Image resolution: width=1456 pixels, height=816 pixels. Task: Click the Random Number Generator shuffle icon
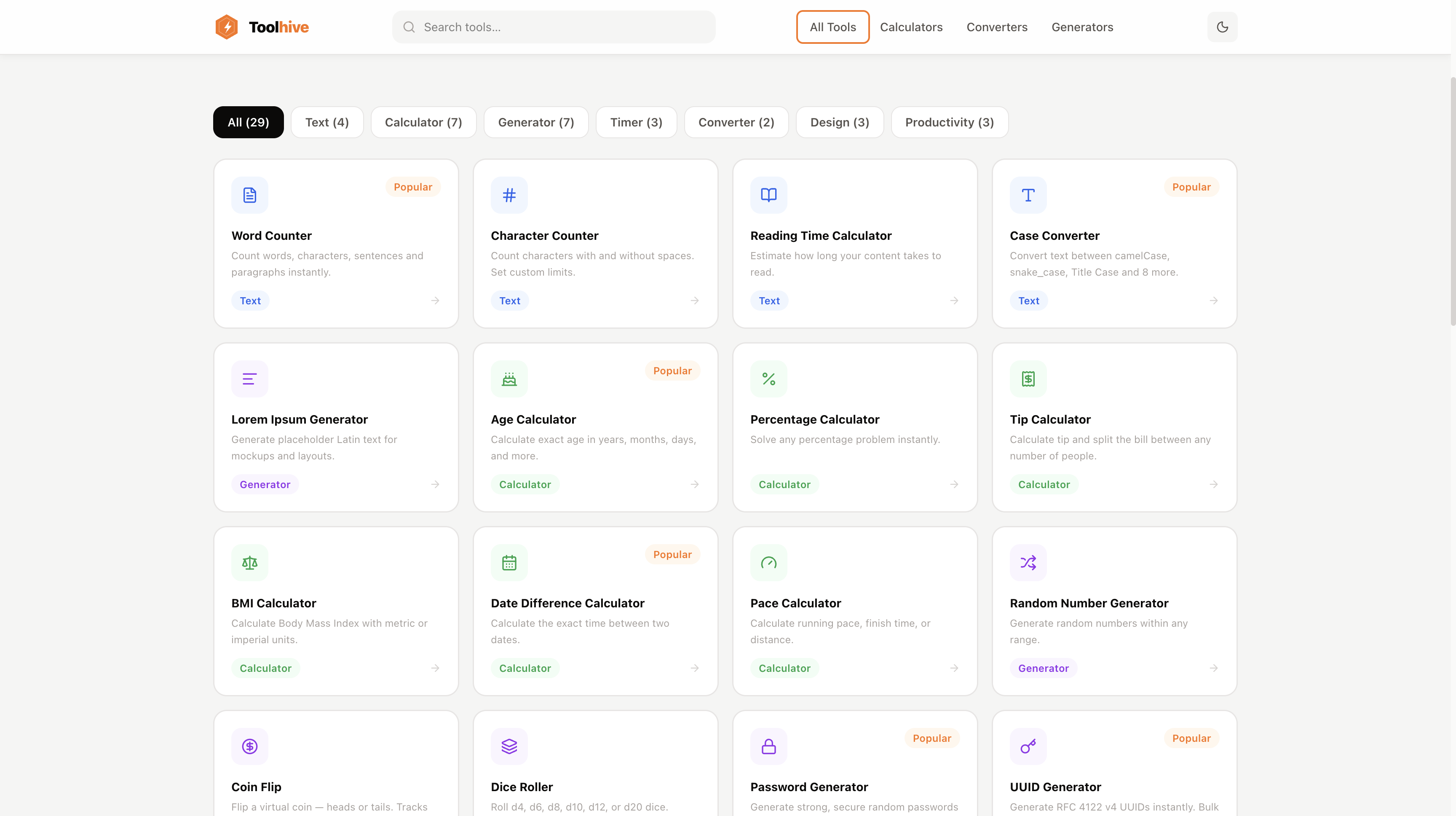click(x=1028, y=563)
